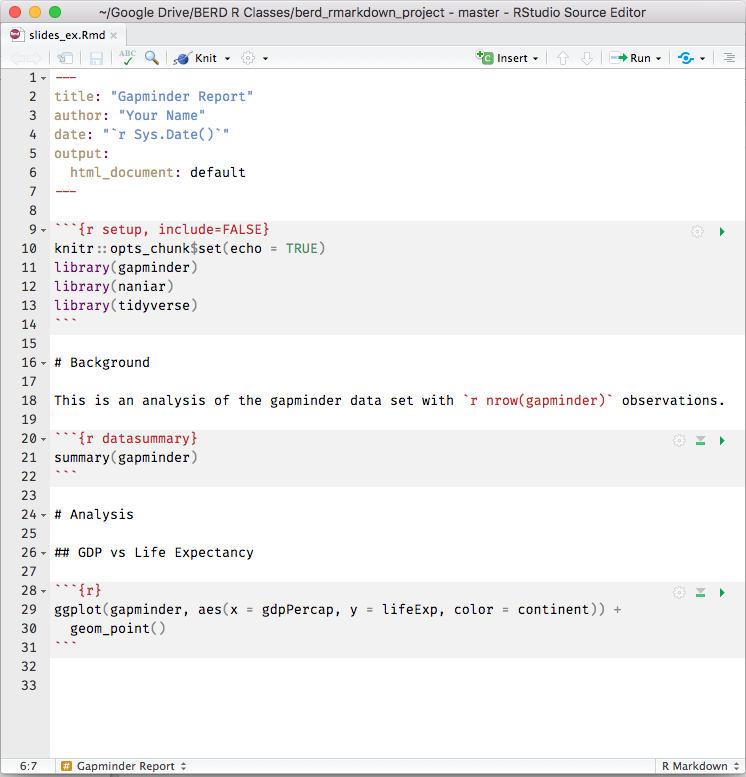Click the publish document icon

coord(686,58)
